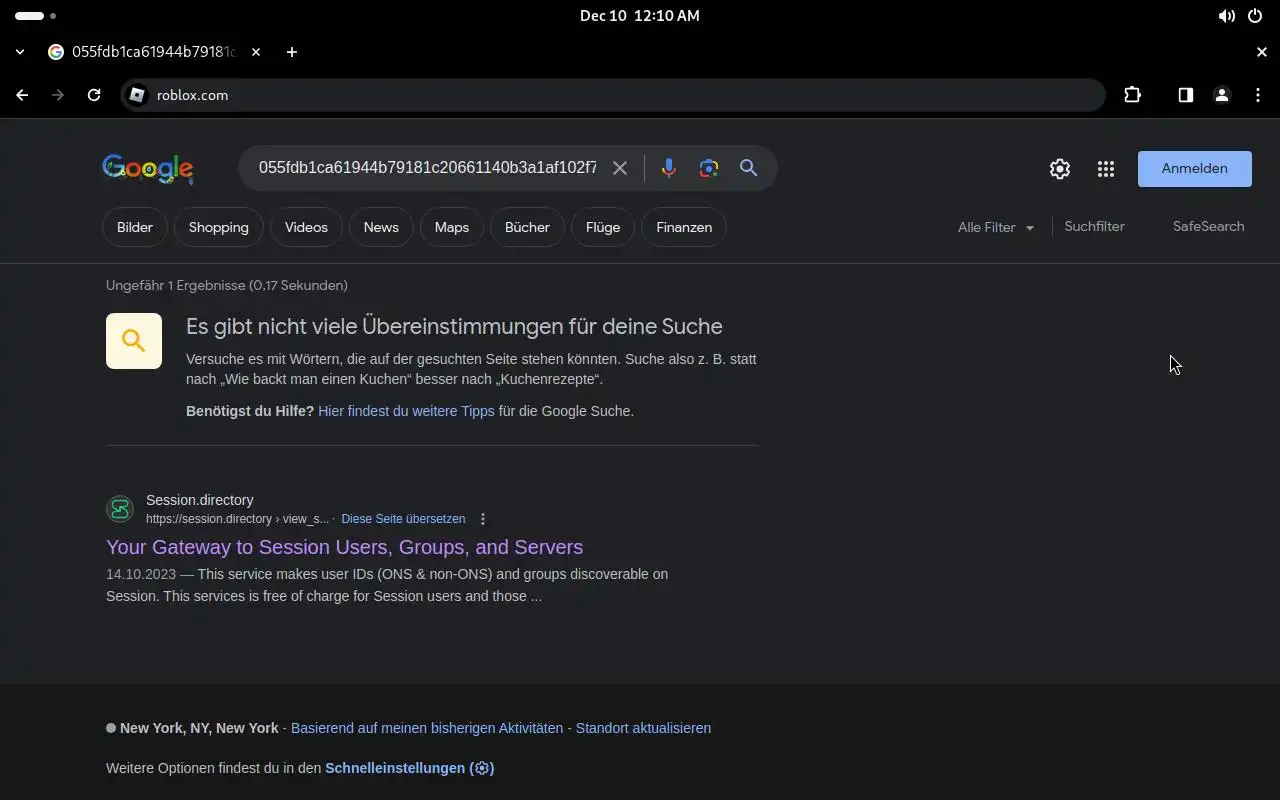Switch to the Flüge filter
The image size is (1280, 800).
point(603,227)
